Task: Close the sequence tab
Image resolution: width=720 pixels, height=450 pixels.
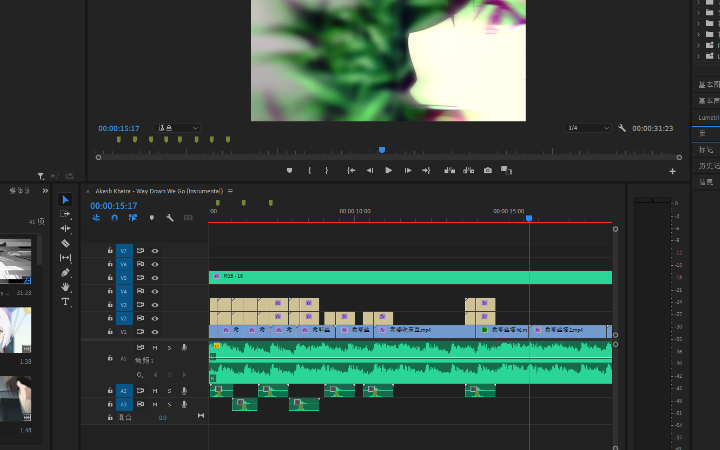Action: click(88, 191)
